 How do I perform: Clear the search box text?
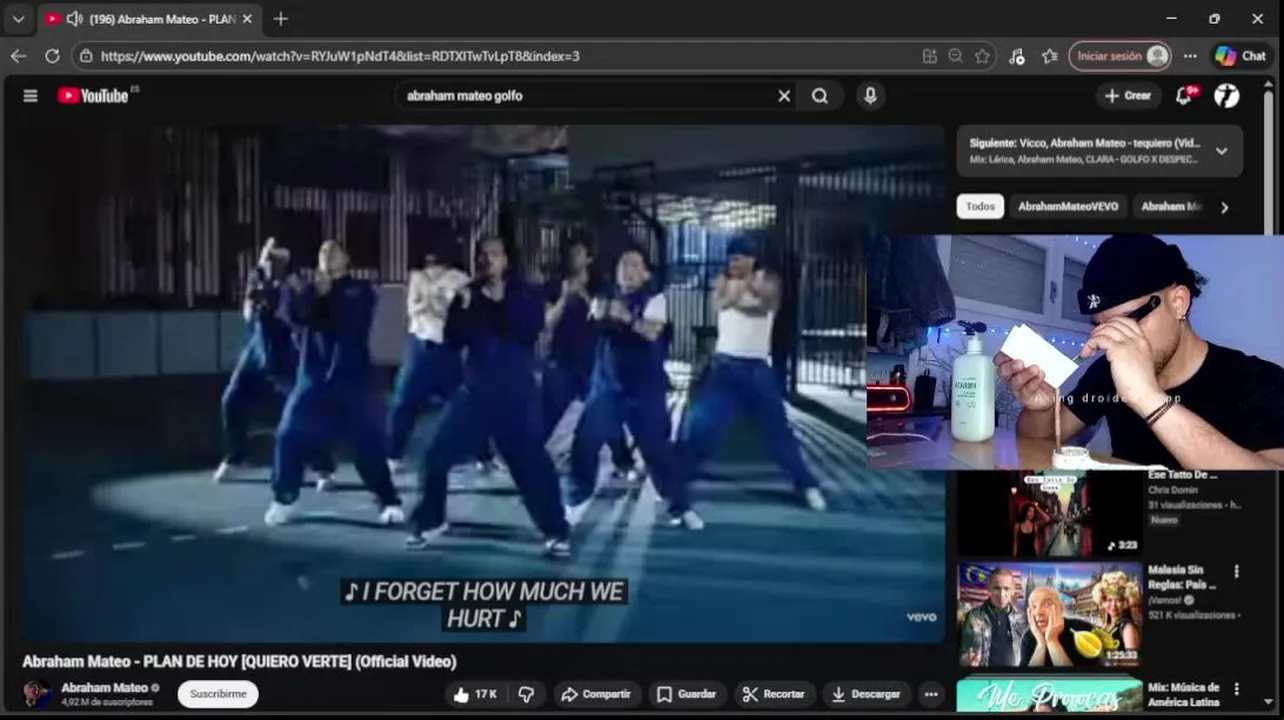click(784, 96)
